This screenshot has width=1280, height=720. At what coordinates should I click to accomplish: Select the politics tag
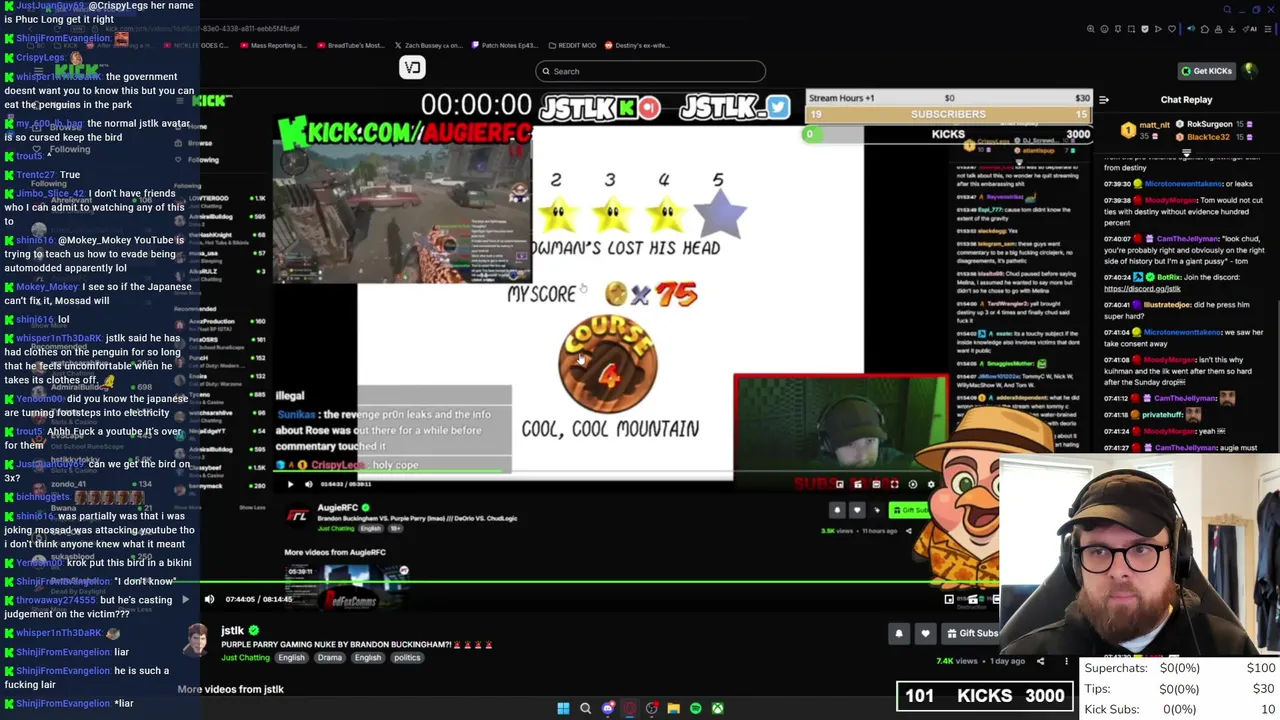tap(407, 658)
